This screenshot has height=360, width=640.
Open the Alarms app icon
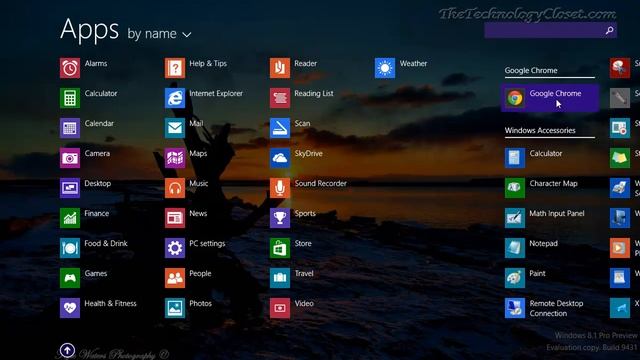tap(70, 68)
